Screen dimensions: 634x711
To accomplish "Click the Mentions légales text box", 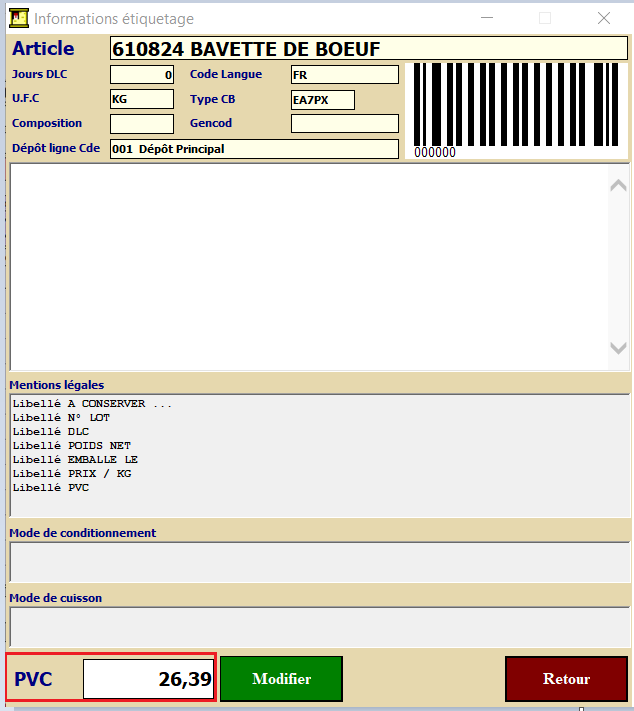I will [319, 455].
